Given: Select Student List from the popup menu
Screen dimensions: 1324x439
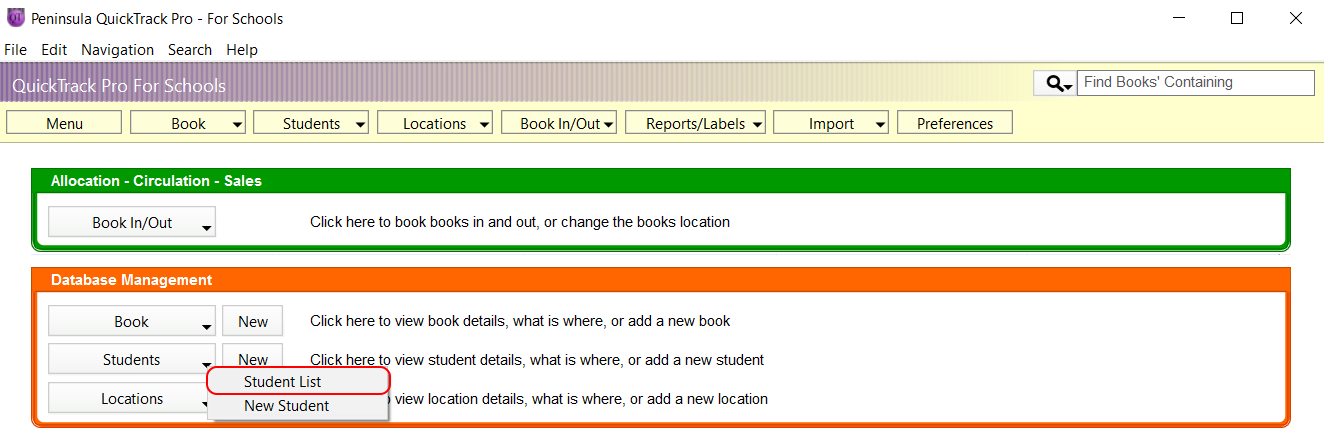Looking at the screenshot, I should click(x=298, y=381).
